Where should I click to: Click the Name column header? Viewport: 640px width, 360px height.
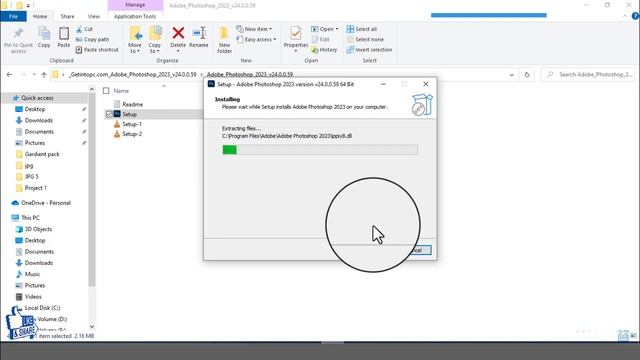click(121, 91)
